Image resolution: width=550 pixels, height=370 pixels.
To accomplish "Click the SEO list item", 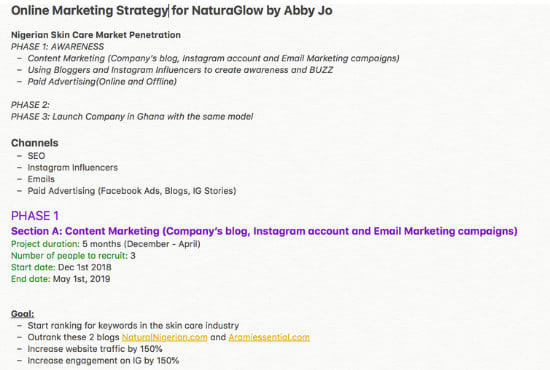I will point(36,156).
